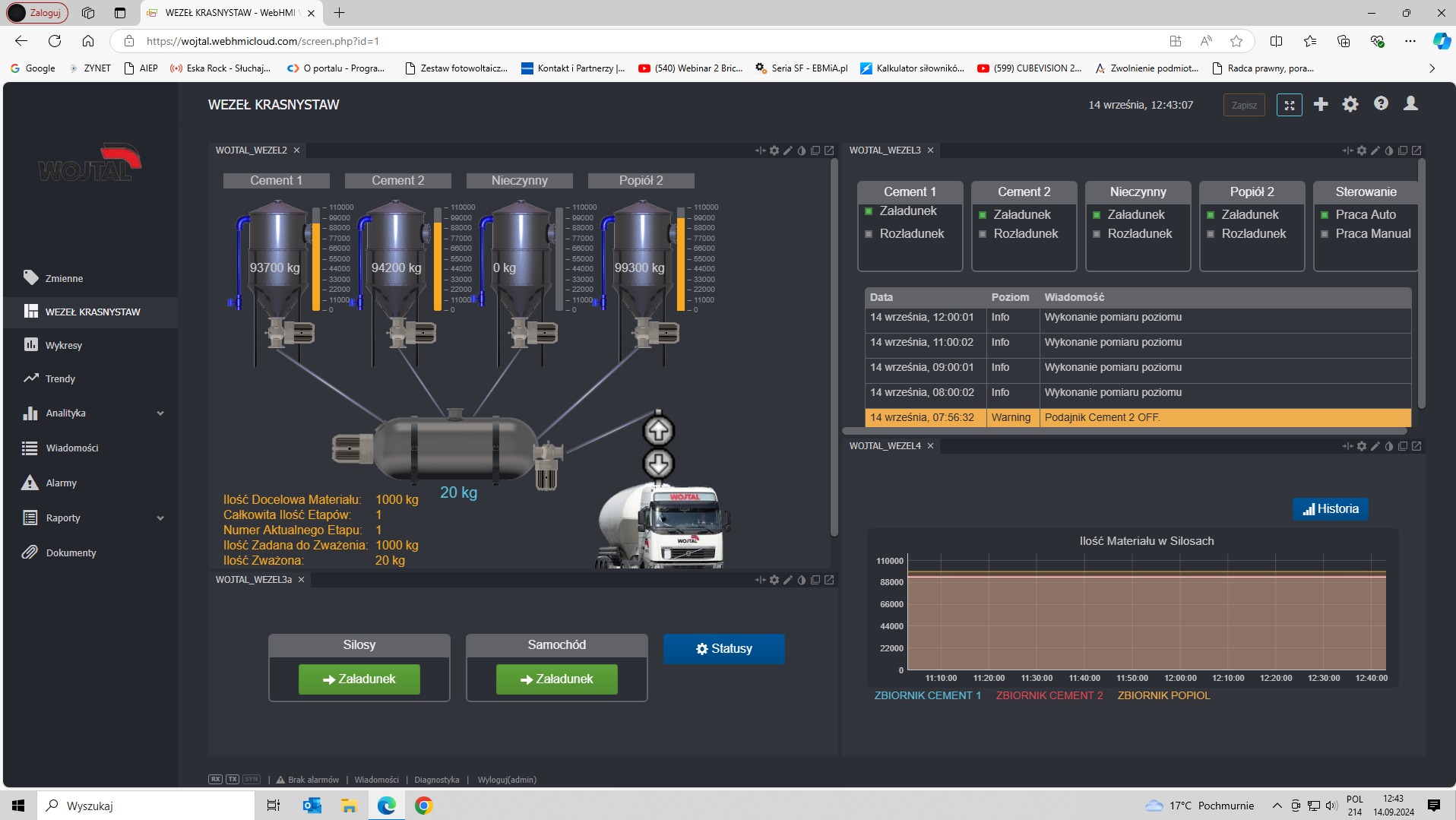
Task: Open the help question mark icon
Action: tap(1381, 104)
